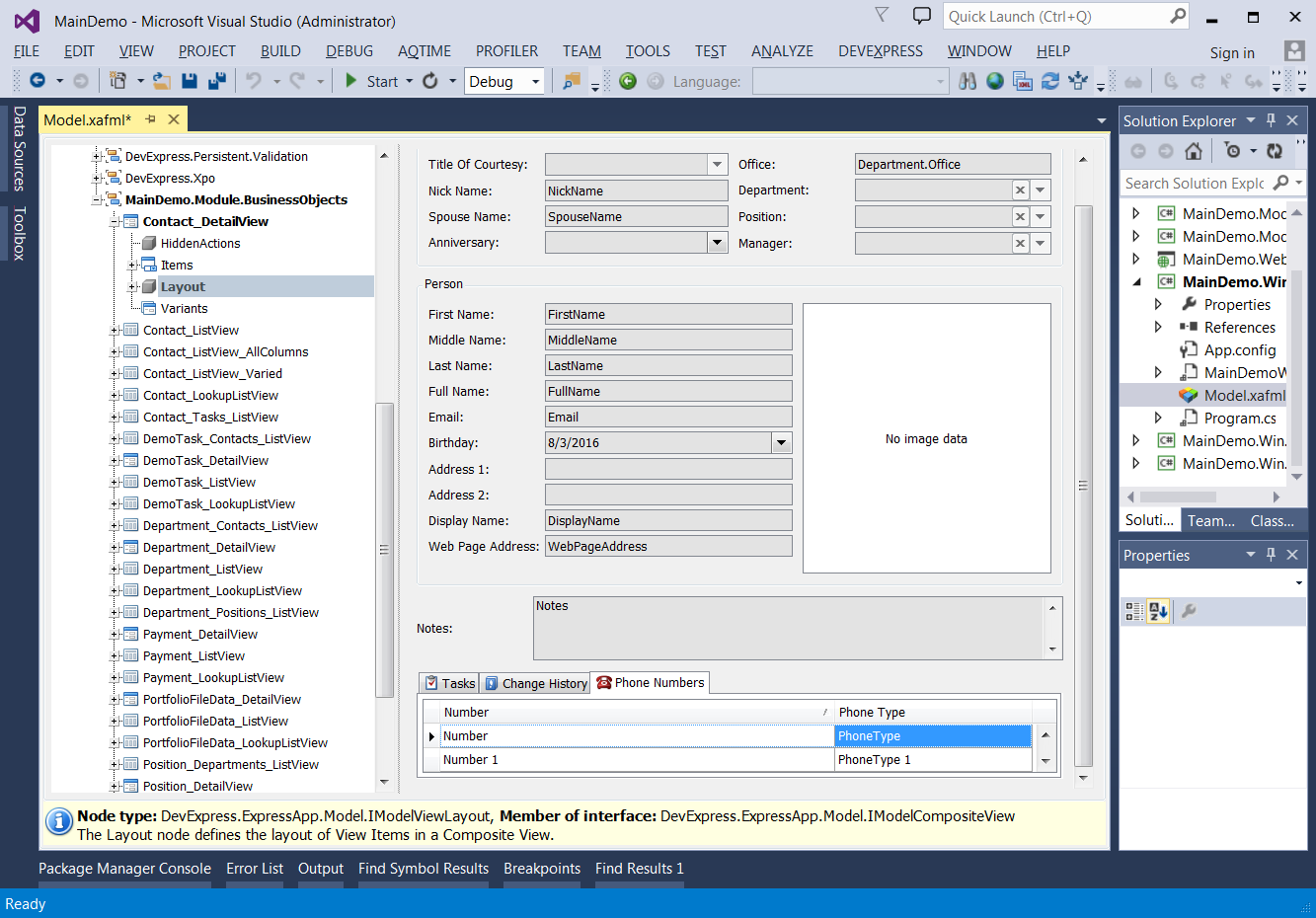Click the Sign in link
The width and height of the screenshot is (1316, 918).
1231,52
